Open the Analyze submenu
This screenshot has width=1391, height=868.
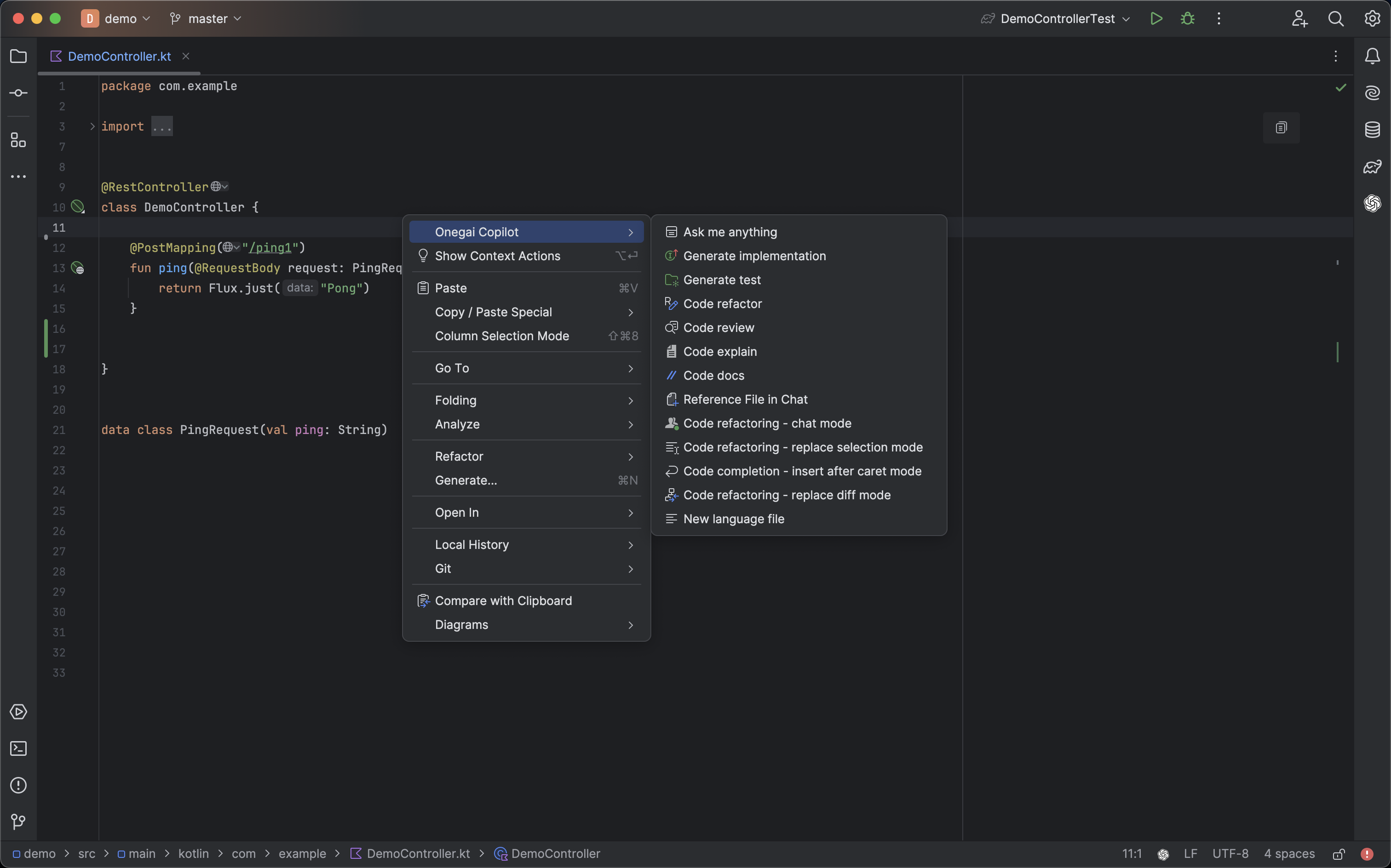pyautogui.click(x=527, y=424)
